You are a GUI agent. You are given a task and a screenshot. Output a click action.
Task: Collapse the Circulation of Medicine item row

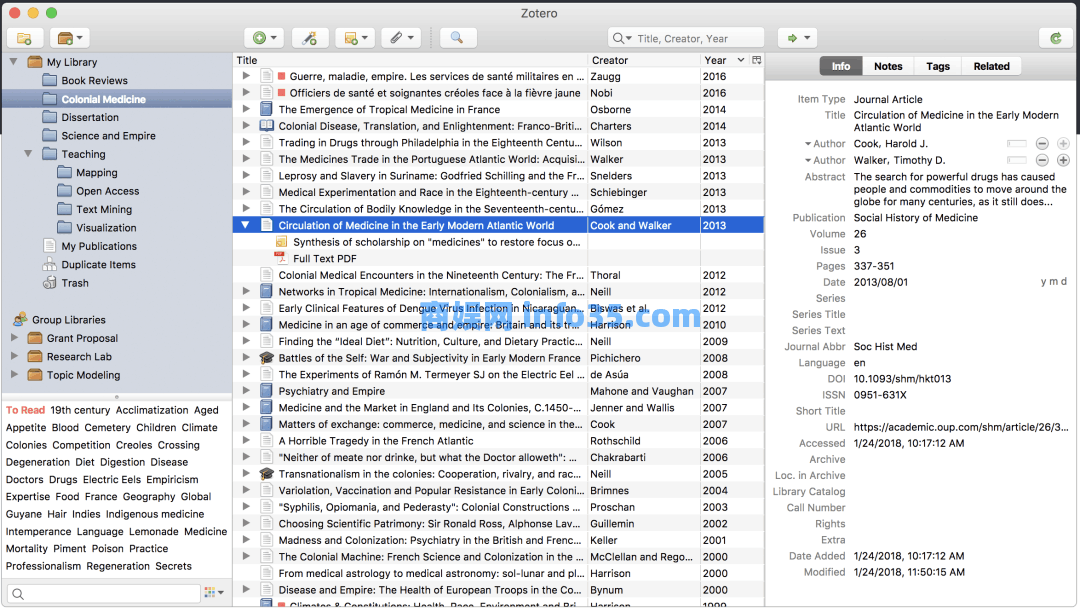245,225
